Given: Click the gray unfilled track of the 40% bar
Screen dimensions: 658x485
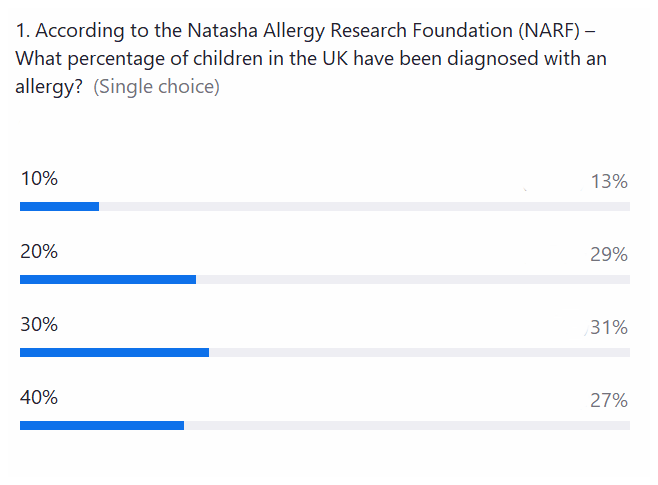Looking at the screenshot, I should pos(406,425).
